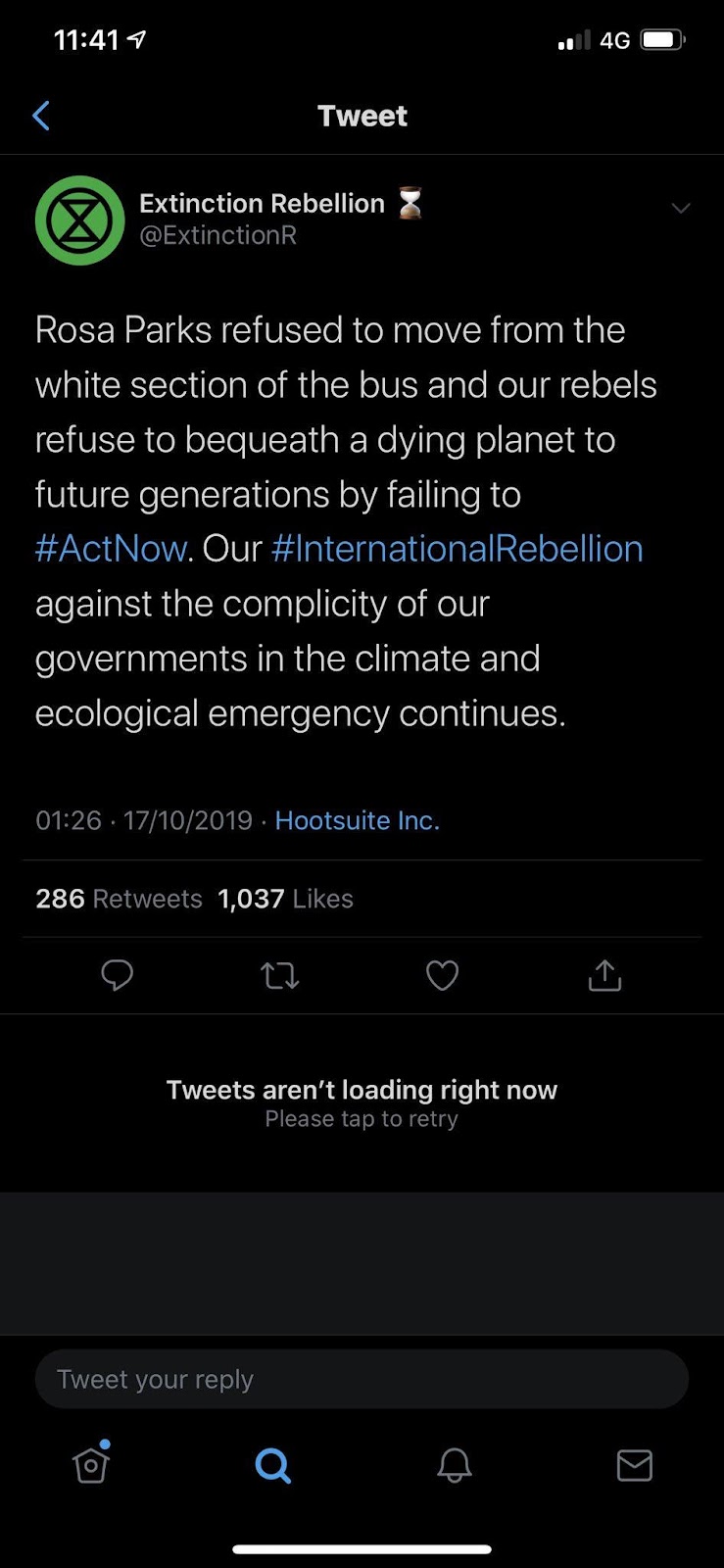Tap the share icon under the tweet

tap(604, 975)
